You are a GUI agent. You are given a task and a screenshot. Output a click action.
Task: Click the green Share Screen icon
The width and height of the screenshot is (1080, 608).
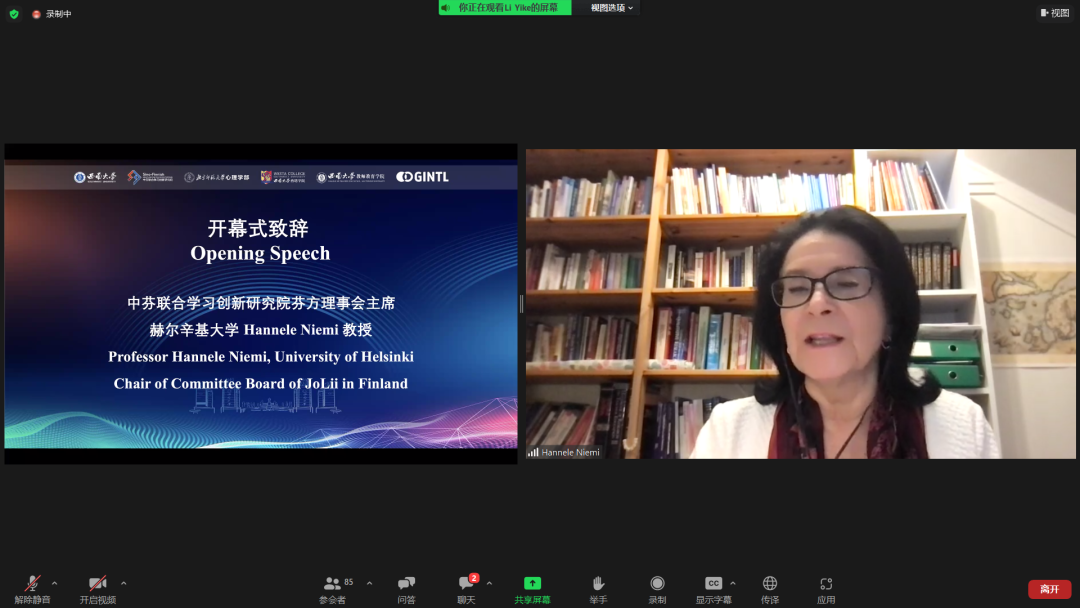532,584
